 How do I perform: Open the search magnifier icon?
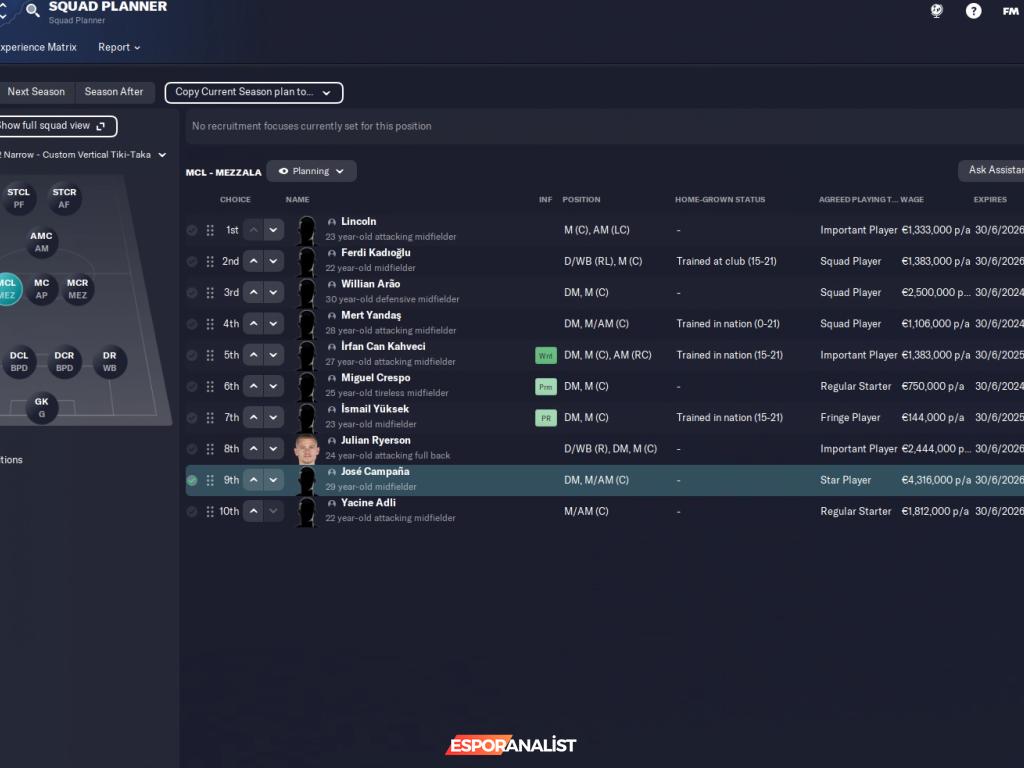pyautogui.click(x=32, y=11)
